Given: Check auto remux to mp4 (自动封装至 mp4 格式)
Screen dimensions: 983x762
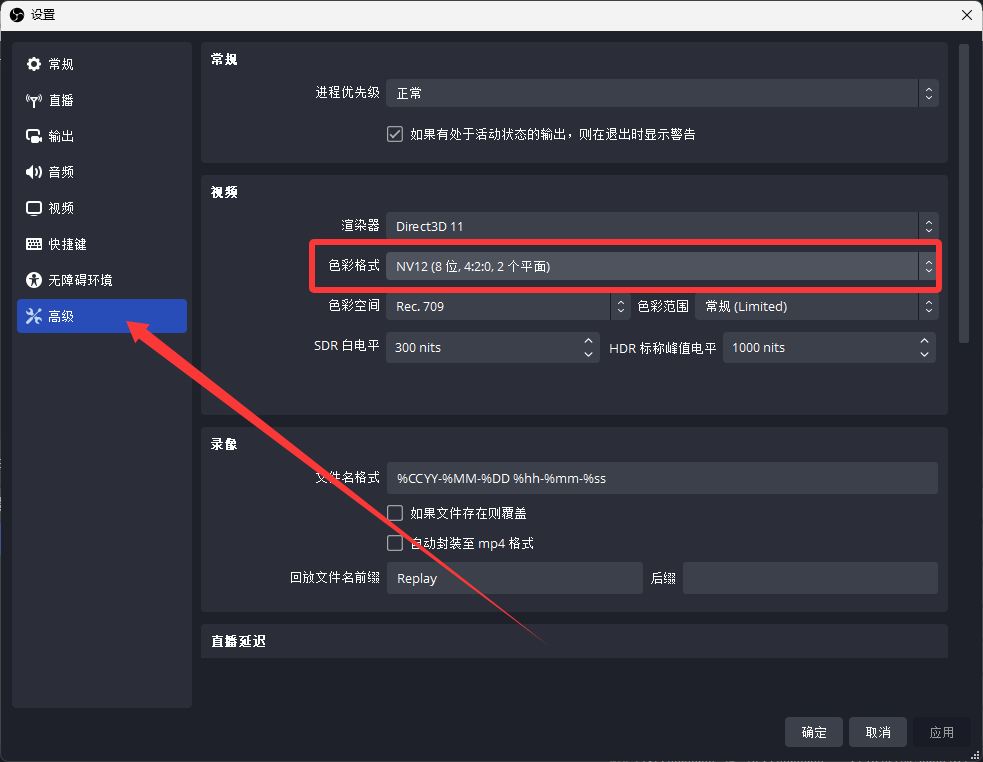Looking at the screenshot, I should click(x=395, y=543).
